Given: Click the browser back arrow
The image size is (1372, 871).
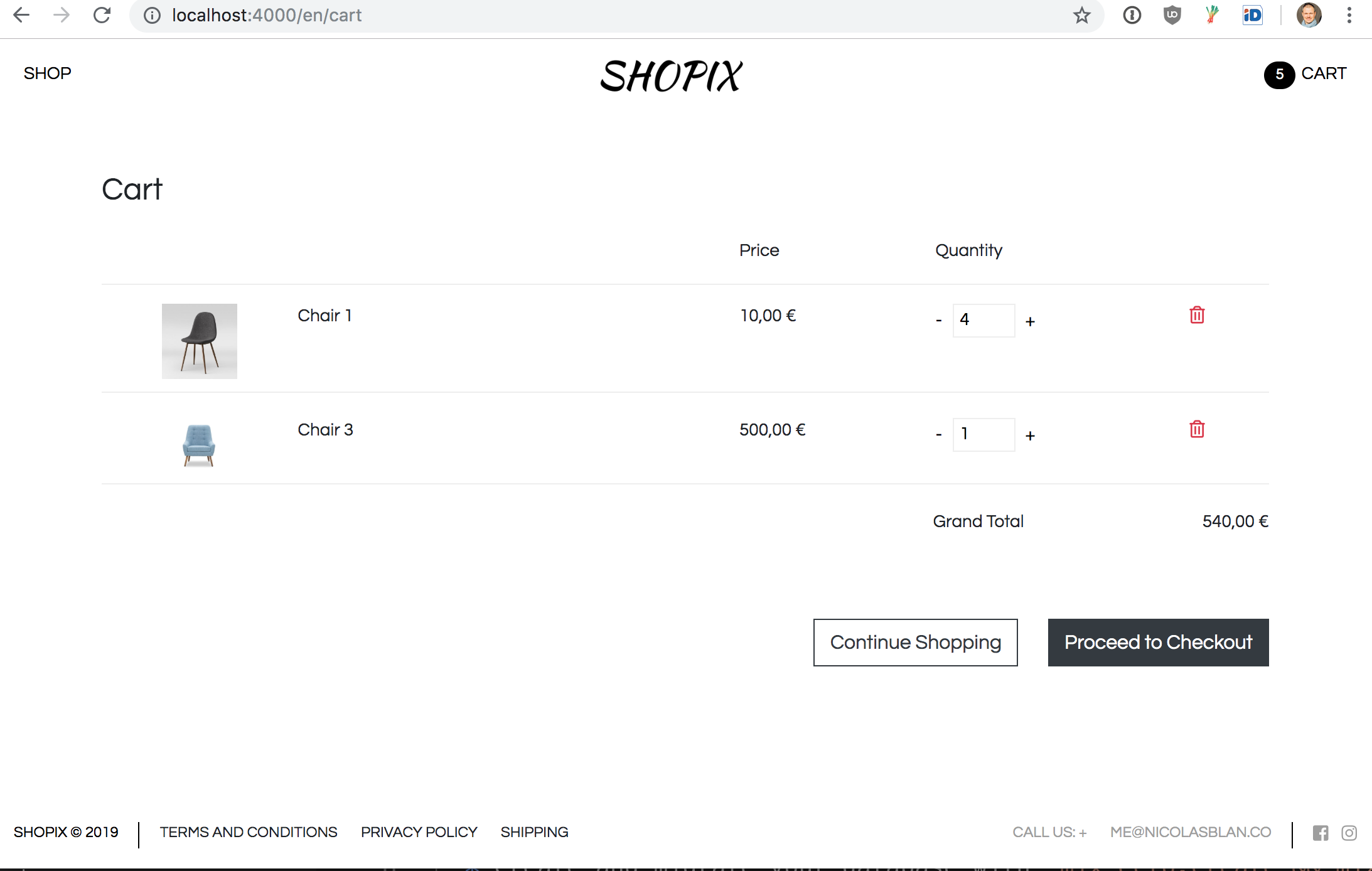Looking at the screenshot, I should tap(21, 15).
